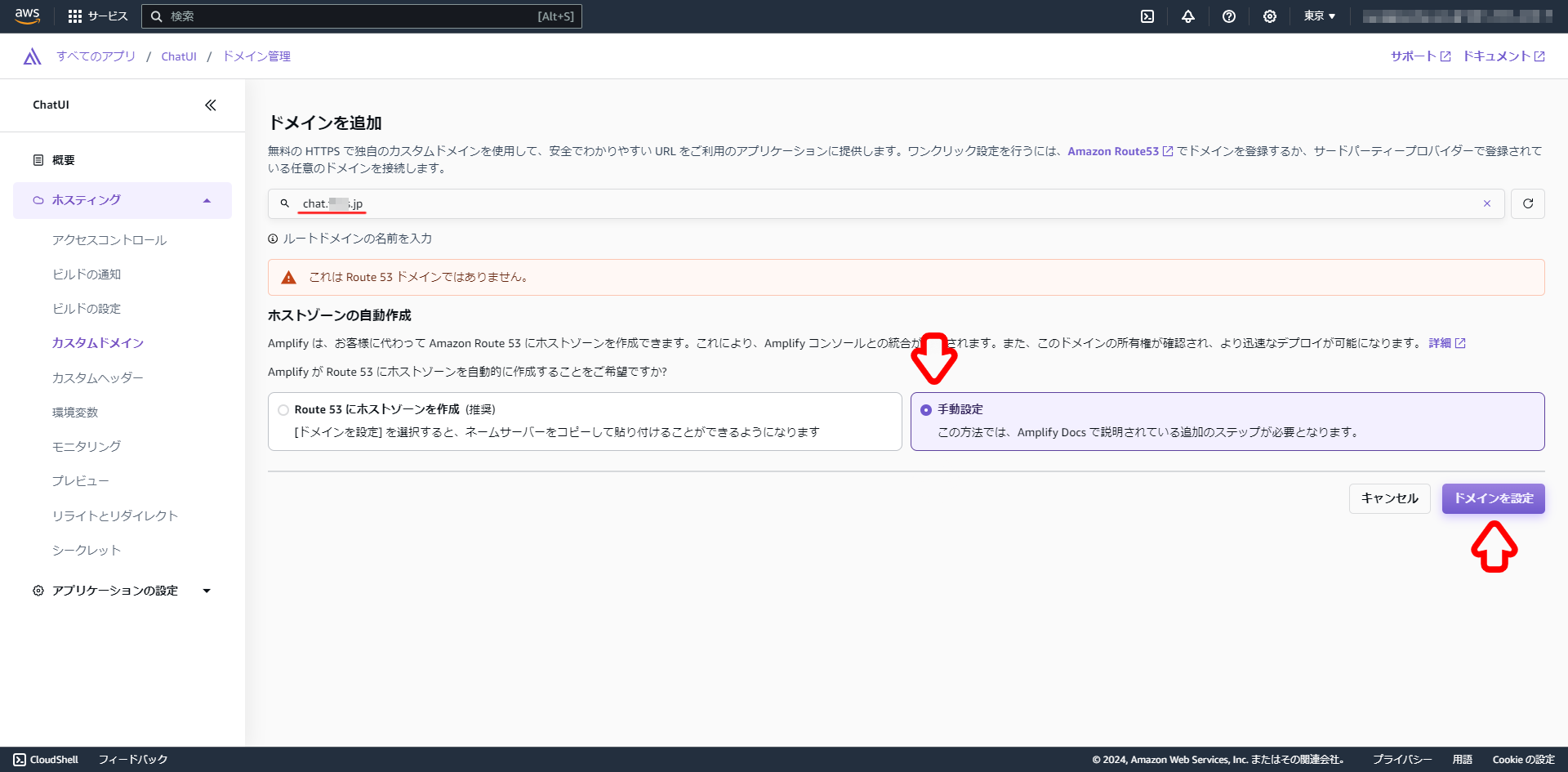Screen dimensions: 1568x772
Task: Follow the Amazon Route53 link
Action: (1120, 151)
